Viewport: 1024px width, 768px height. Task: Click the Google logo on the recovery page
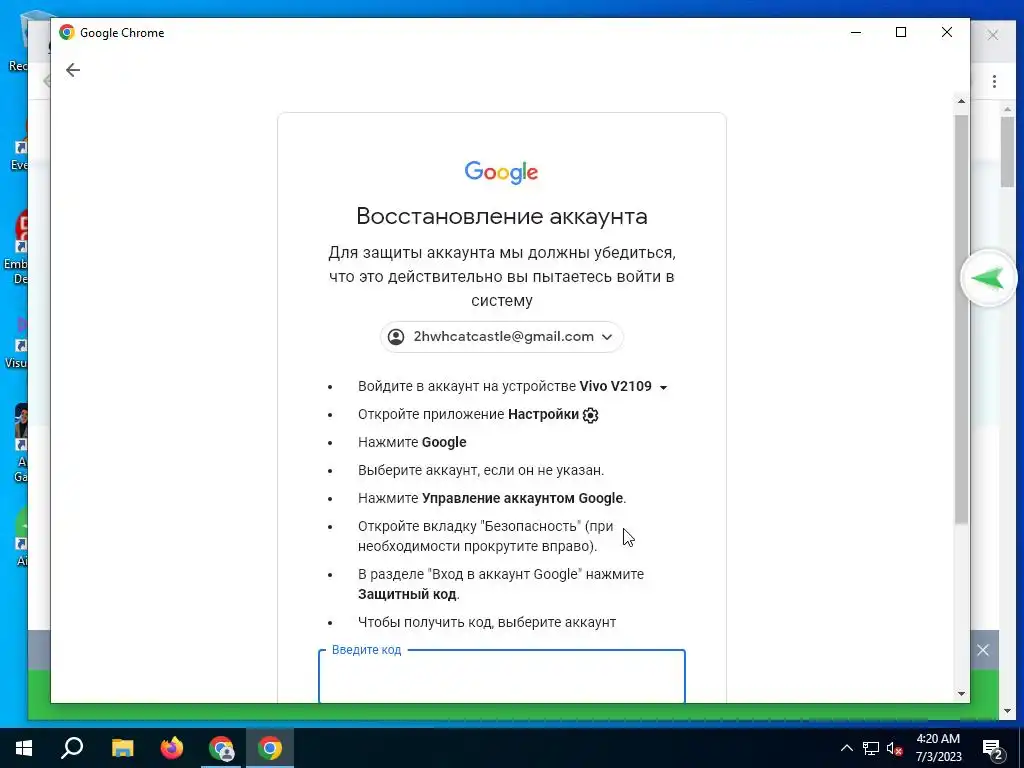click(x=502, y=172)
